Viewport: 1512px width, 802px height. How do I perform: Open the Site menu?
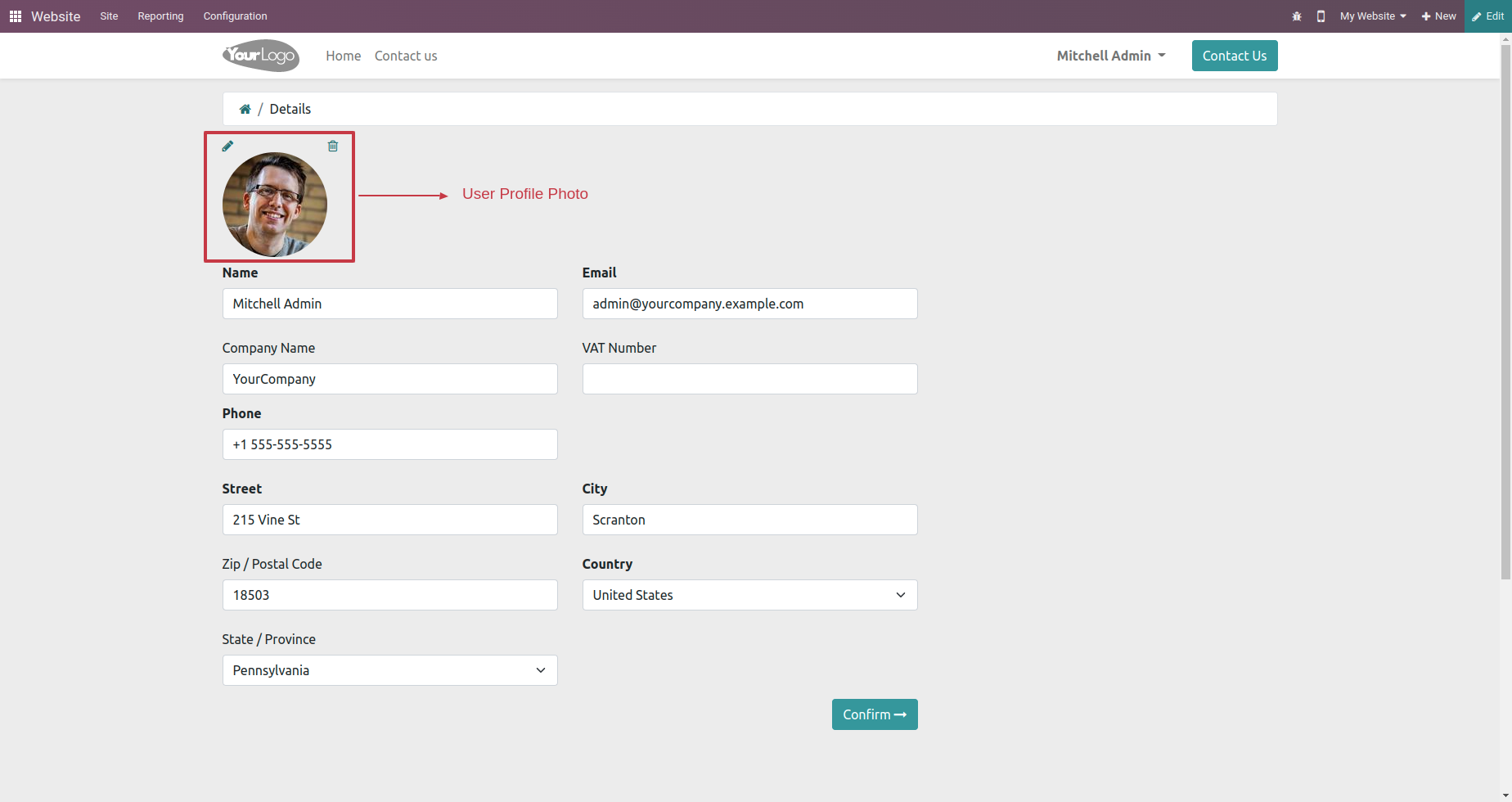click(x=109, y=16)
